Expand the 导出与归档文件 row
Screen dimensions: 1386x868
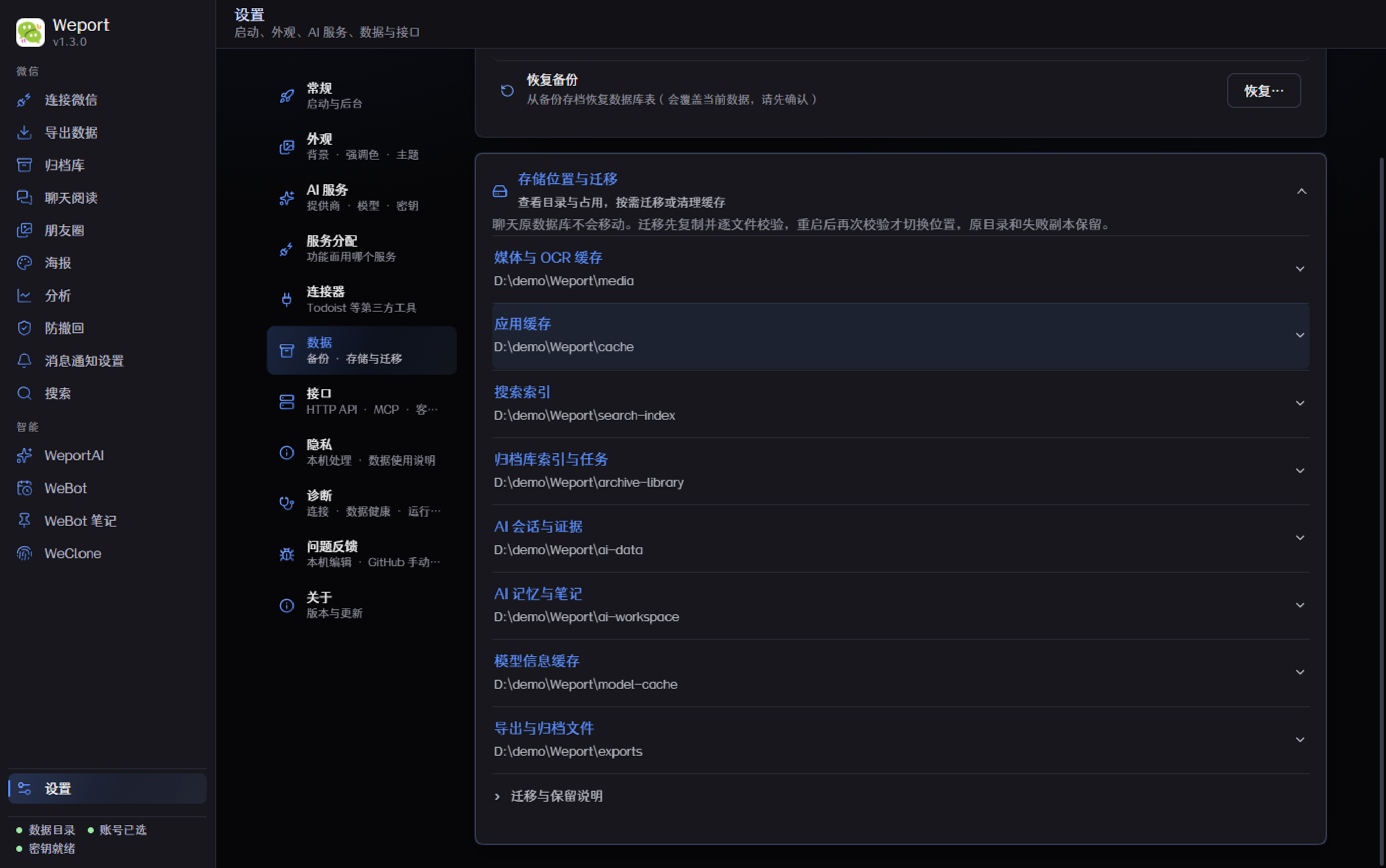[x=900, y=740]
